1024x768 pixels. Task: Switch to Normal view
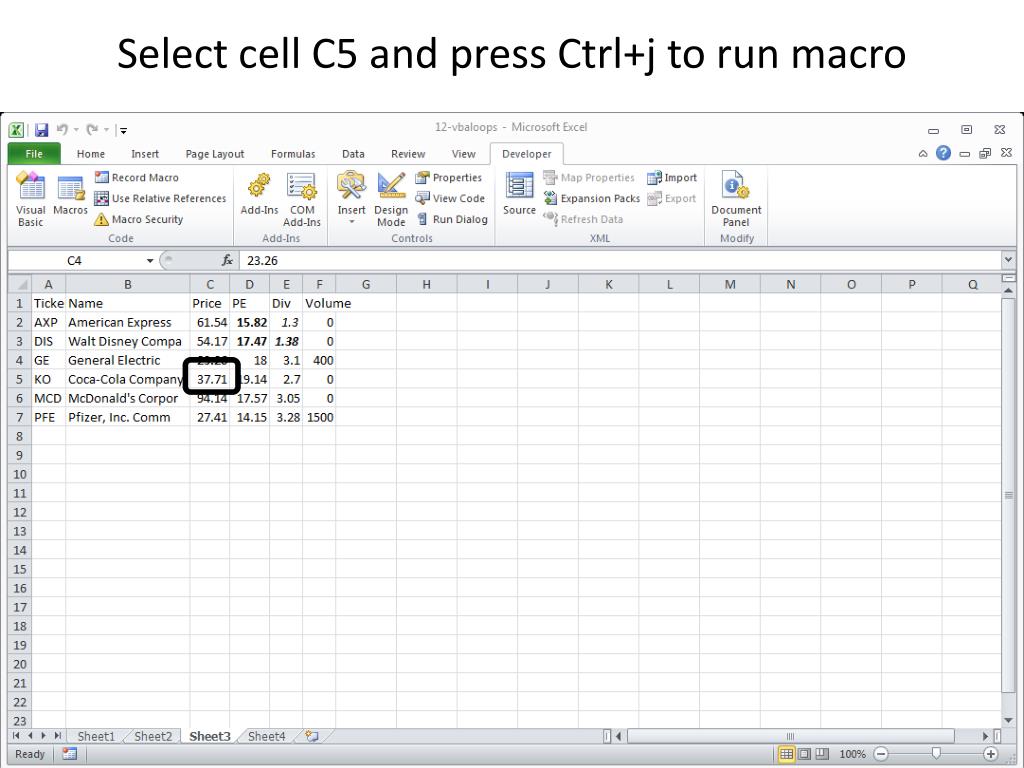pos(786,754)
